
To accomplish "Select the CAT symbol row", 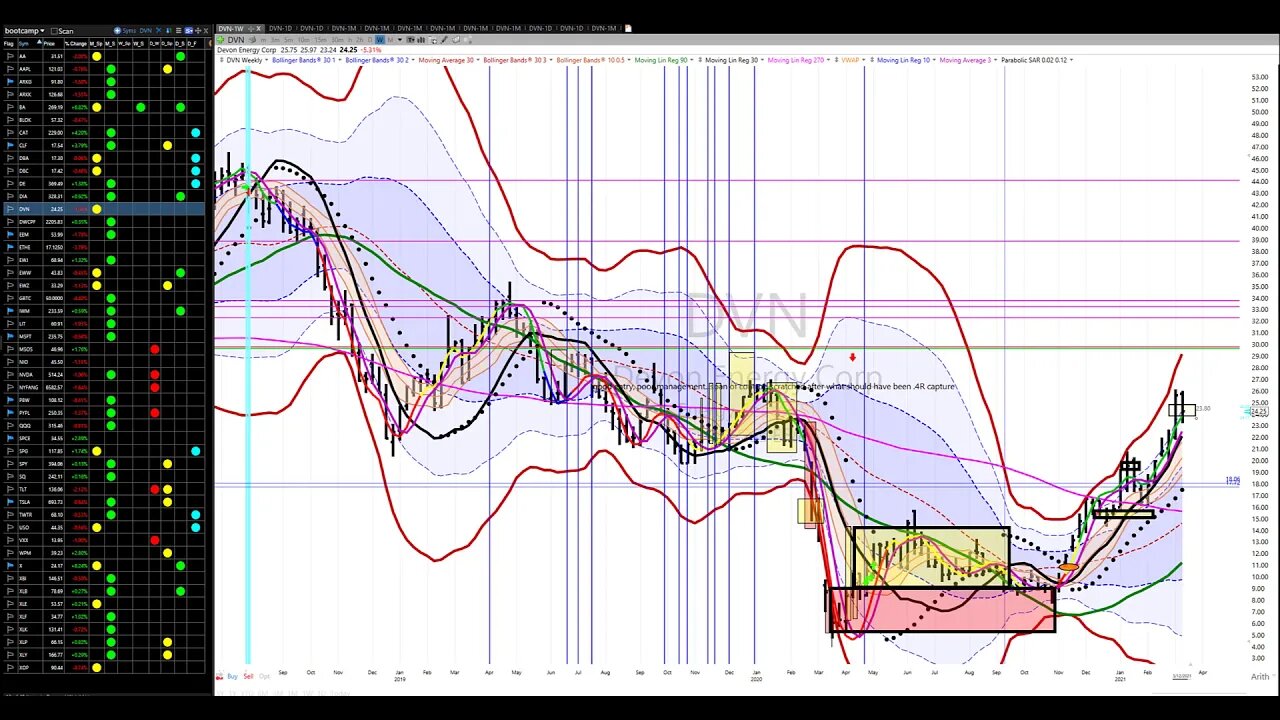I will click(103, 133).
